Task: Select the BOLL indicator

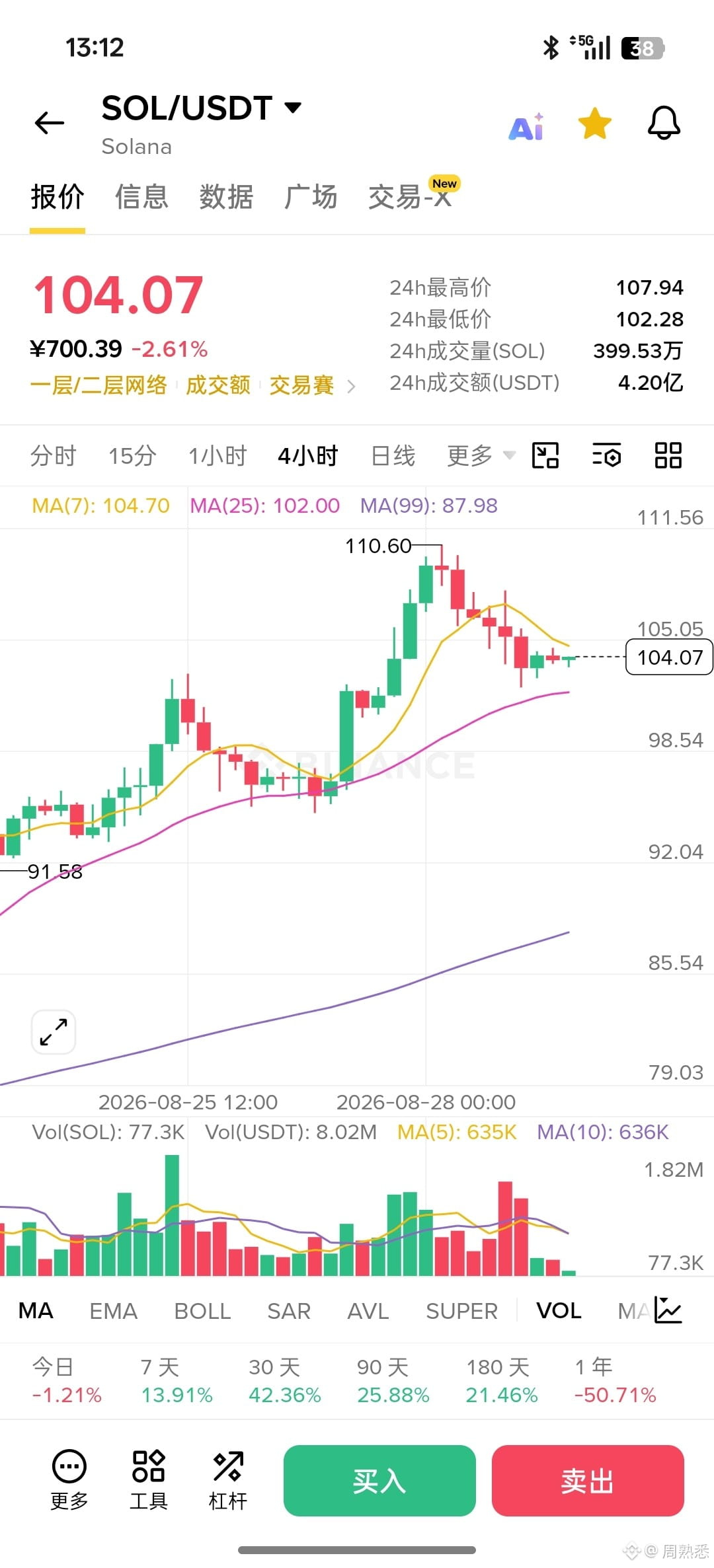Action: (x=202, y=1310)
